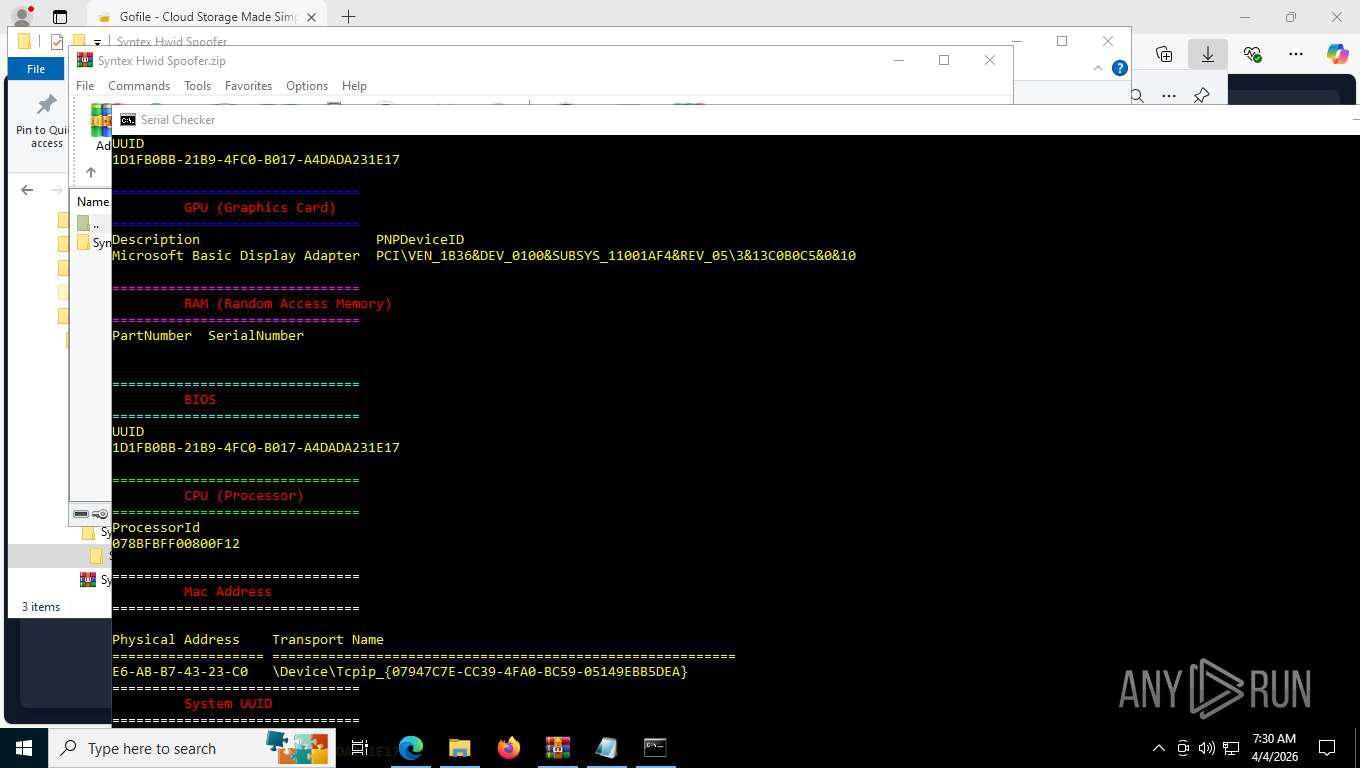1360x768 pixels.
Task: Open Task View on the taskbar
Action: coord(360,748)
